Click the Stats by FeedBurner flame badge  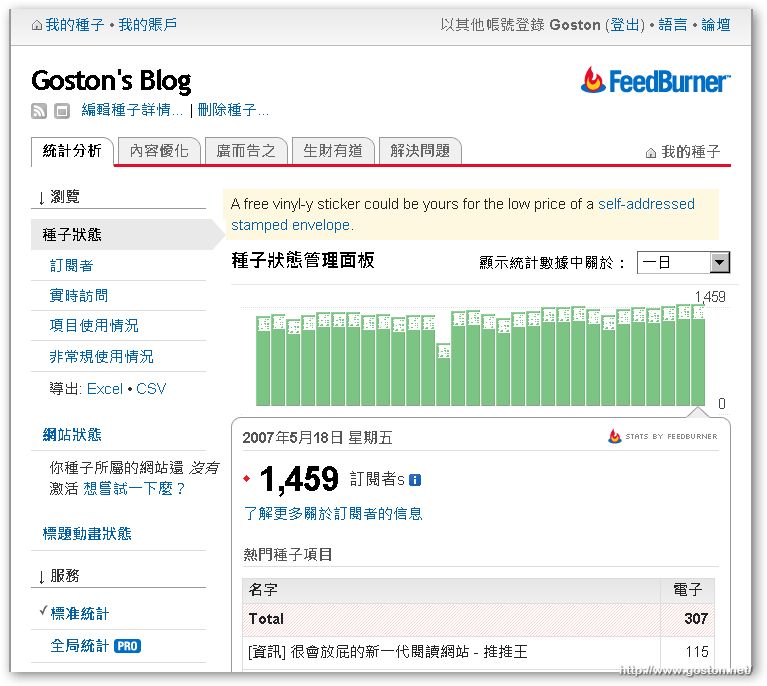coord(662,436)
